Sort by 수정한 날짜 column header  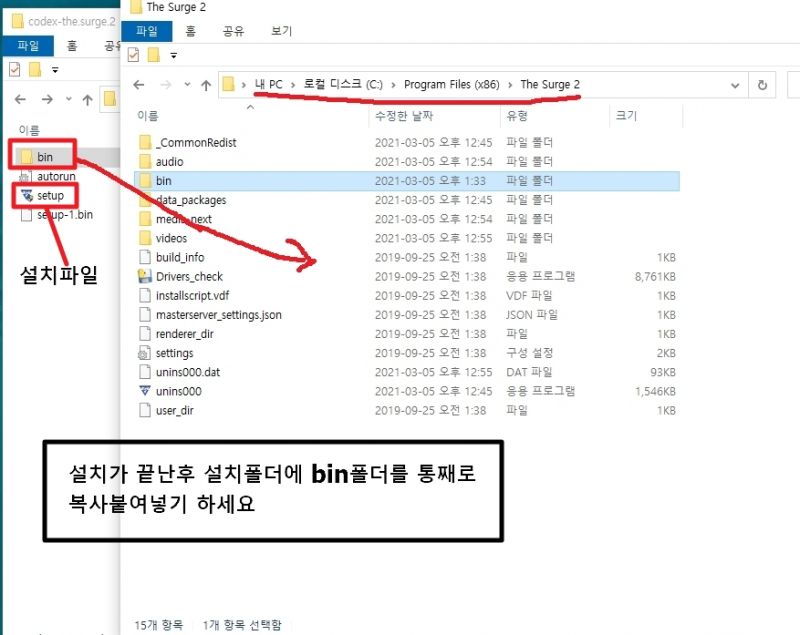[x=404, y=116]
